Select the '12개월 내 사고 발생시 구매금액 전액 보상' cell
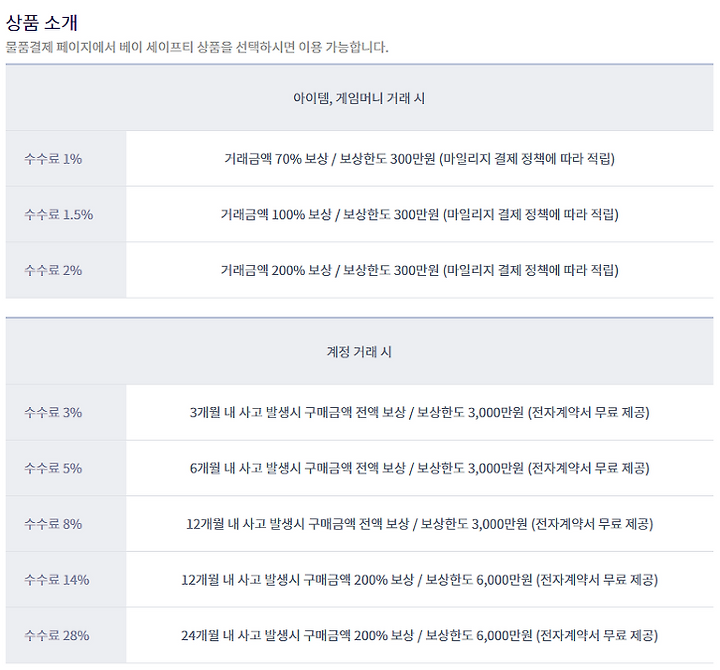The height and width of the screenshot is (670, 720). point(420,524)
